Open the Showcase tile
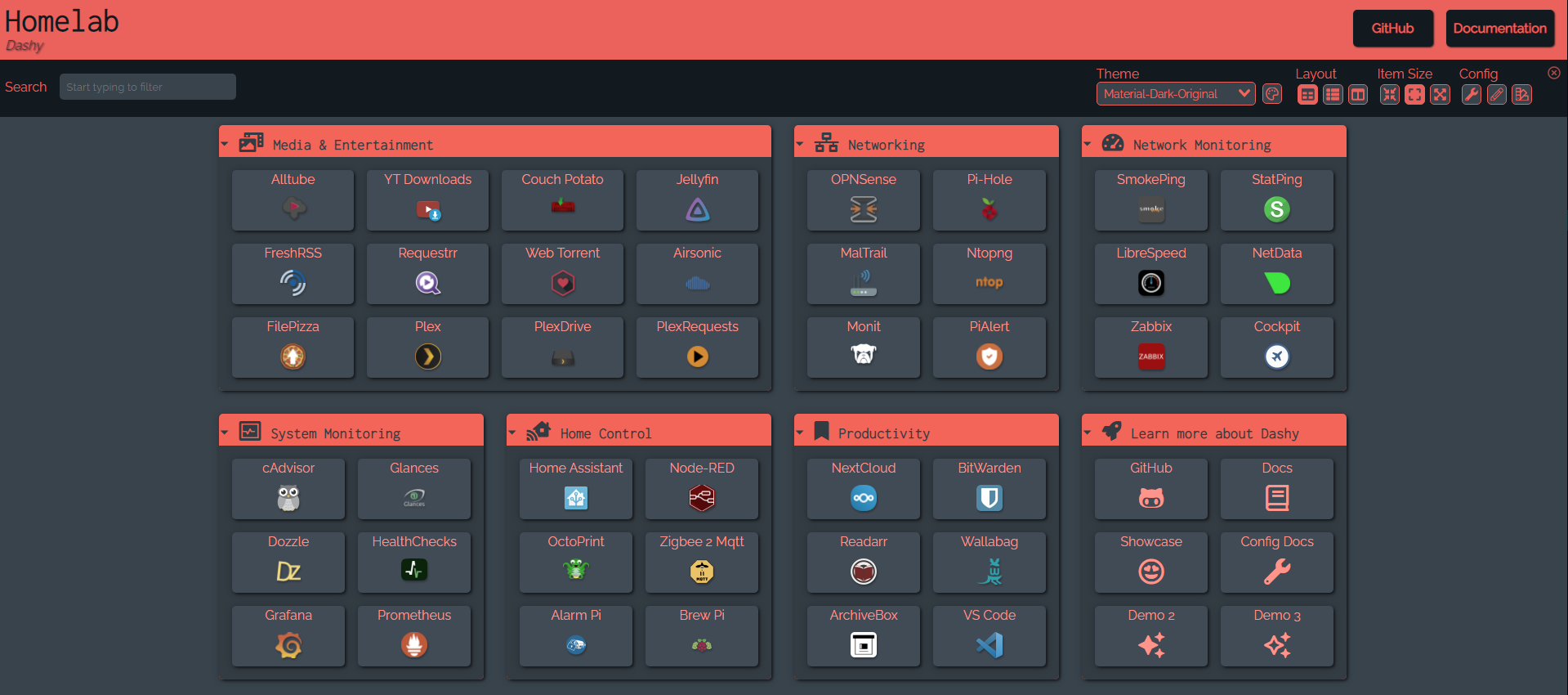 [1151, 562]
